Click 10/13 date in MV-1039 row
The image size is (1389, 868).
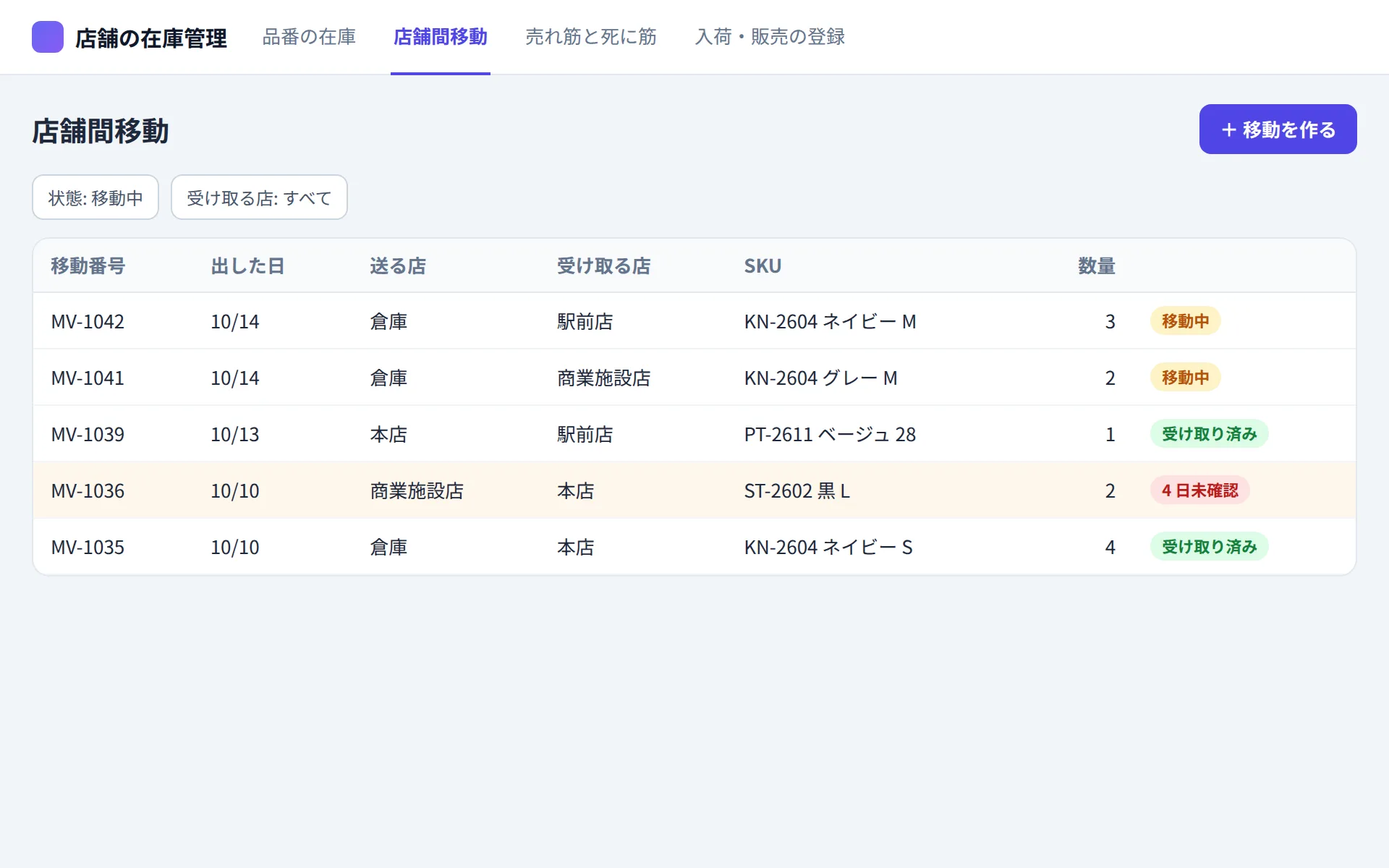click(x=235, y=434)
